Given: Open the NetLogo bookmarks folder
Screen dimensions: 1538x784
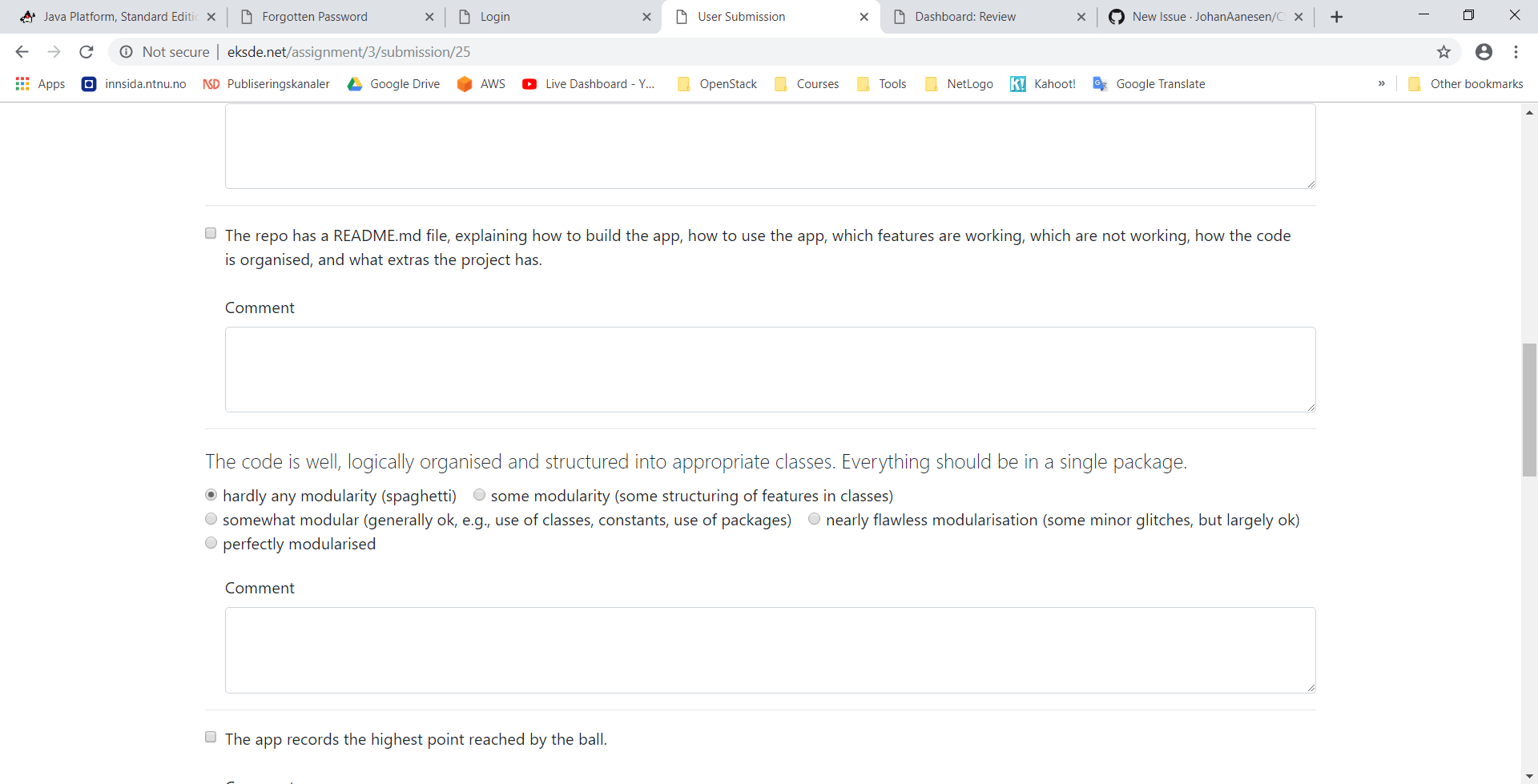Looking at the screenshot, I should tap(958, 84).
